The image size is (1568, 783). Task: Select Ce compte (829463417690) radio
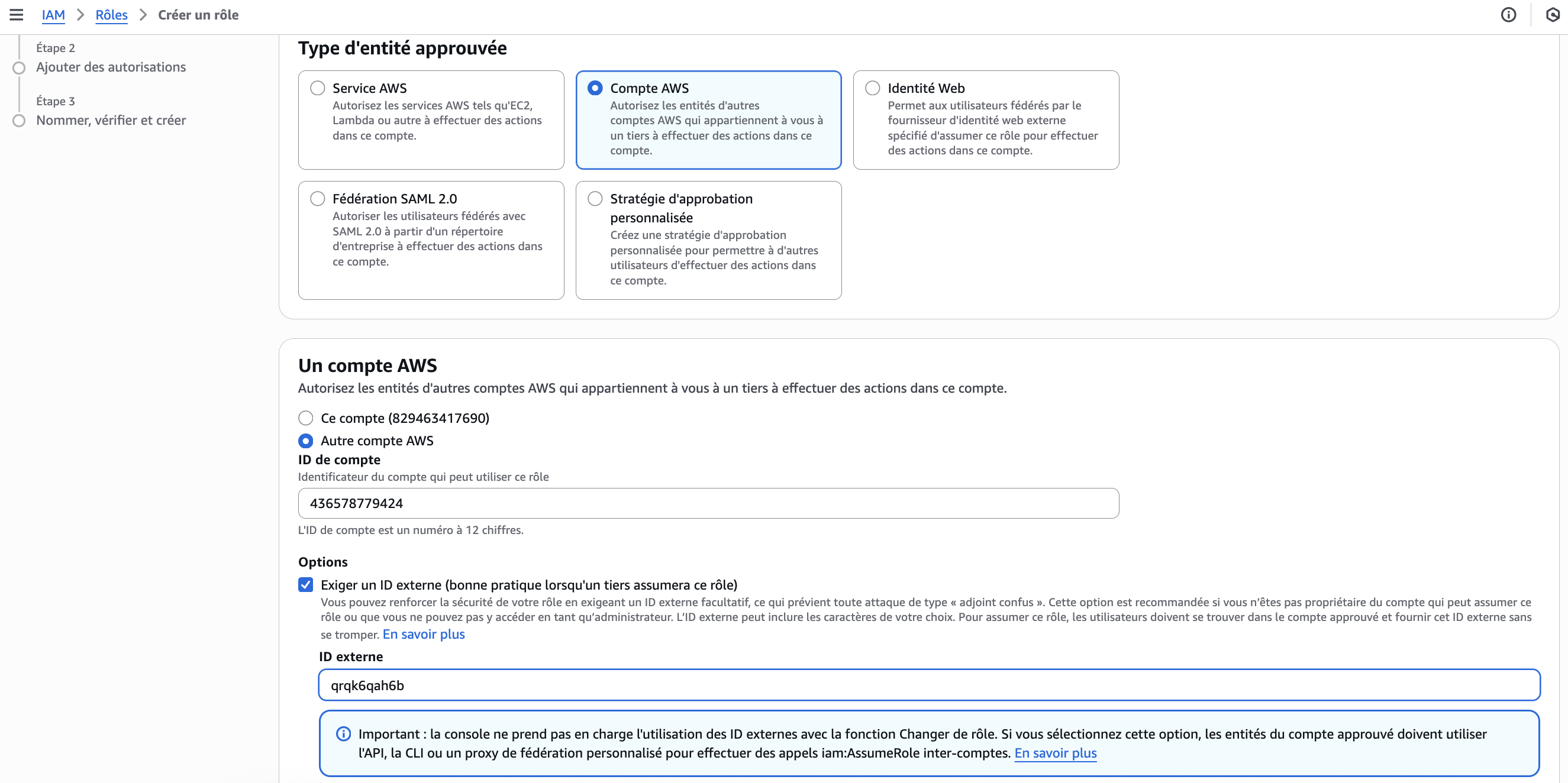pyautogui.click(x=305, y=418)
